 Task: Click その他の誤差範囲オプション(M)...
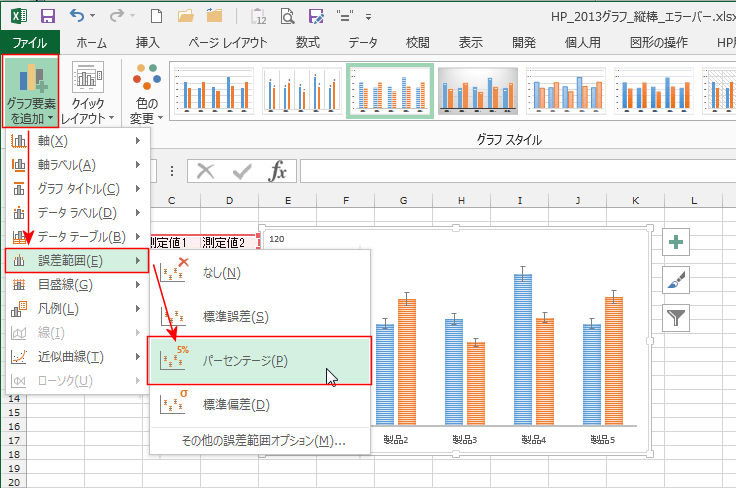coord(263,440)
